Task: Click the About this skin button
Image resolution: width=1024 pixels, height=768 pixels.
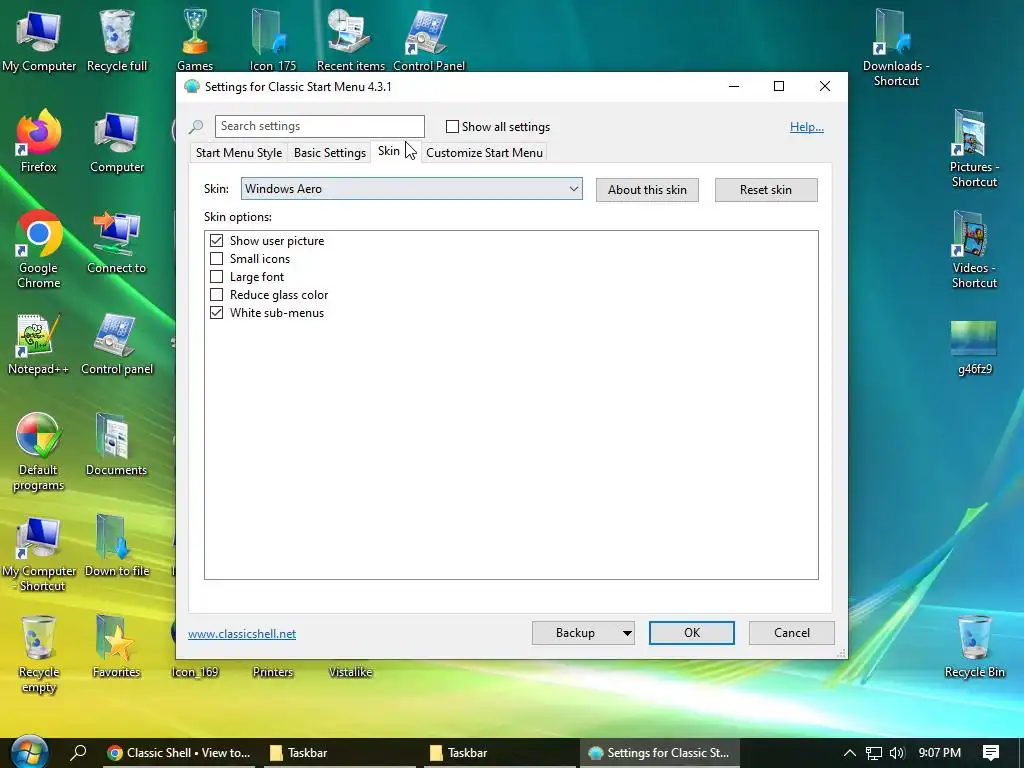Action: click(x=647, y=190)
